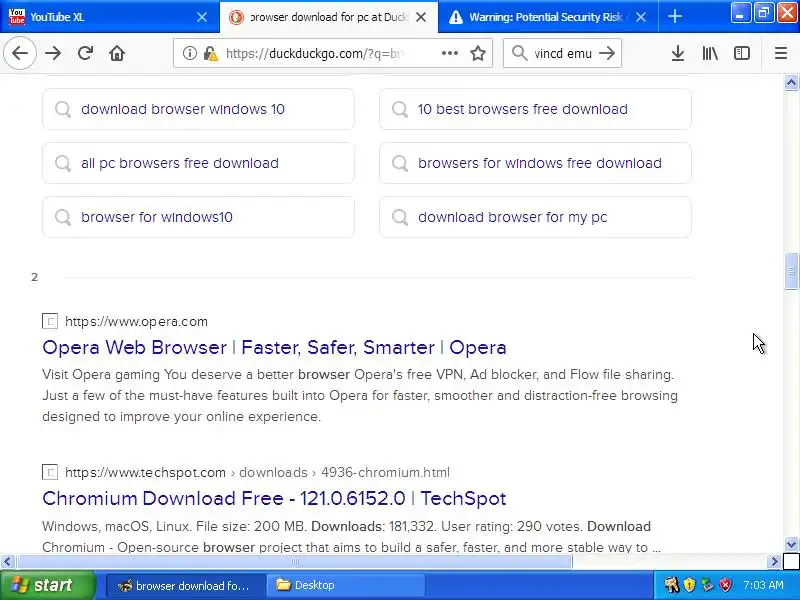This screenshot has width=800, height=600.
Task: Show site information icon in address bar
Action: pyautogui.click(x=189, y=53)
